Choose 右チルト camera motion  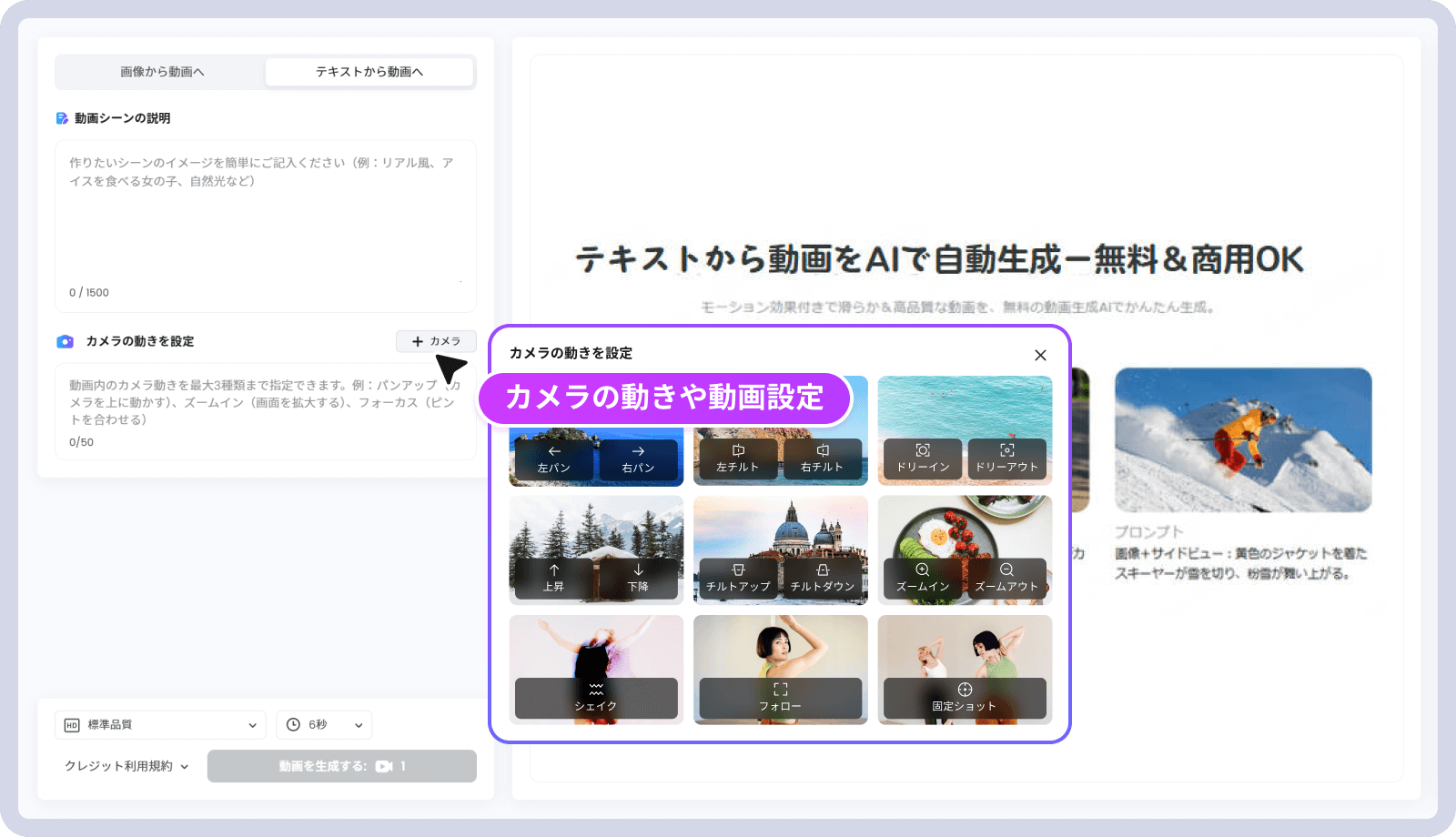pos(823,459)
